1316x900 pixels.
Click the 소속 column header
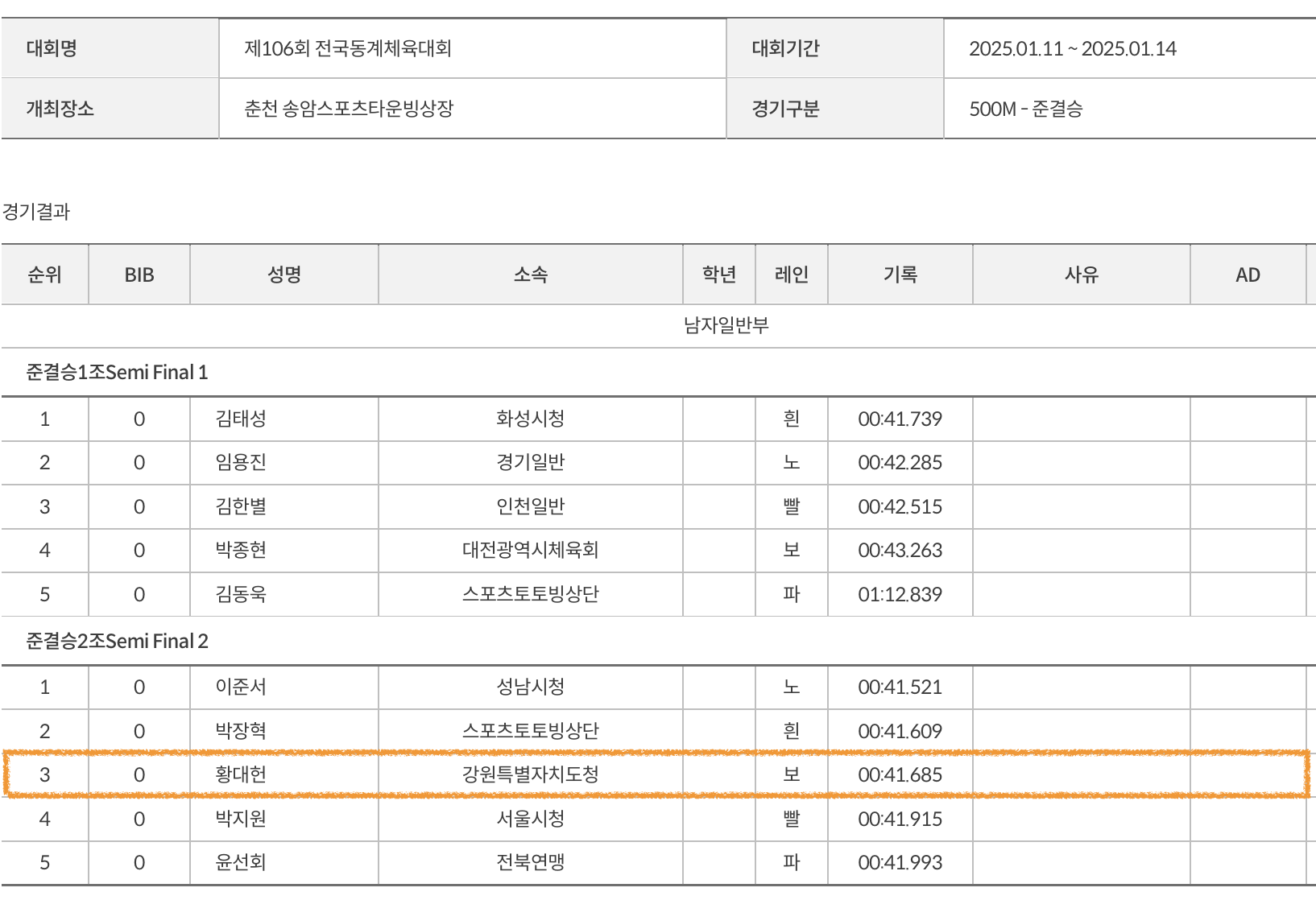click(x=530, y=275)
